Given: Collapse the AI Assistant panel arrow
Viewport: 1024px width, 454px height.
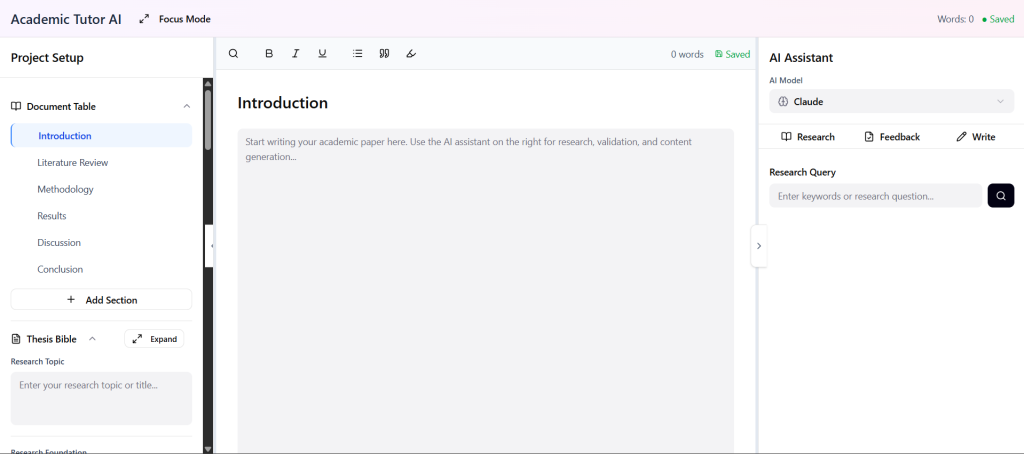Looking at the screenshot, I should tap(758, 246).
